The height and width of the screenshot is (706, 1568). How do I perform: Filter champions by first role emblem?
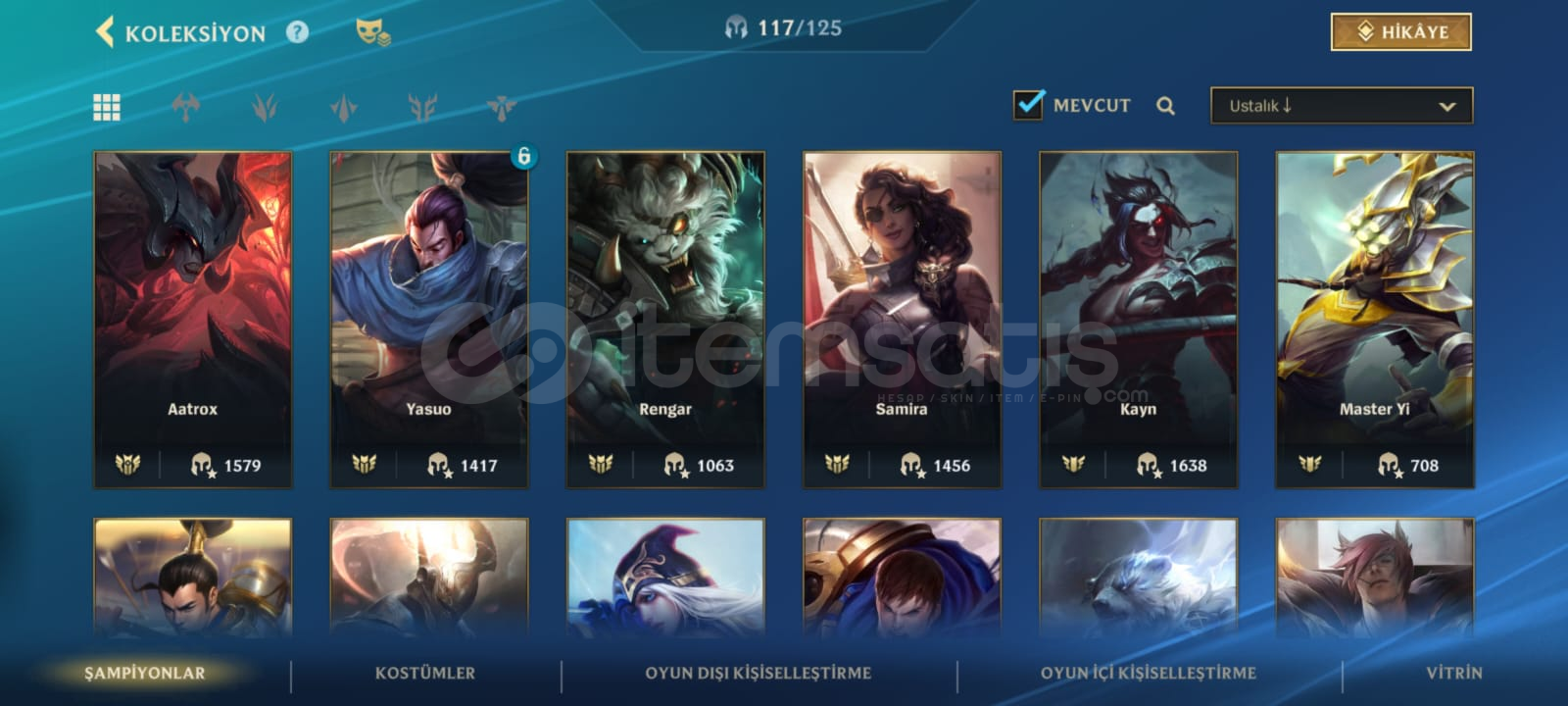click(x=185, y=107)
